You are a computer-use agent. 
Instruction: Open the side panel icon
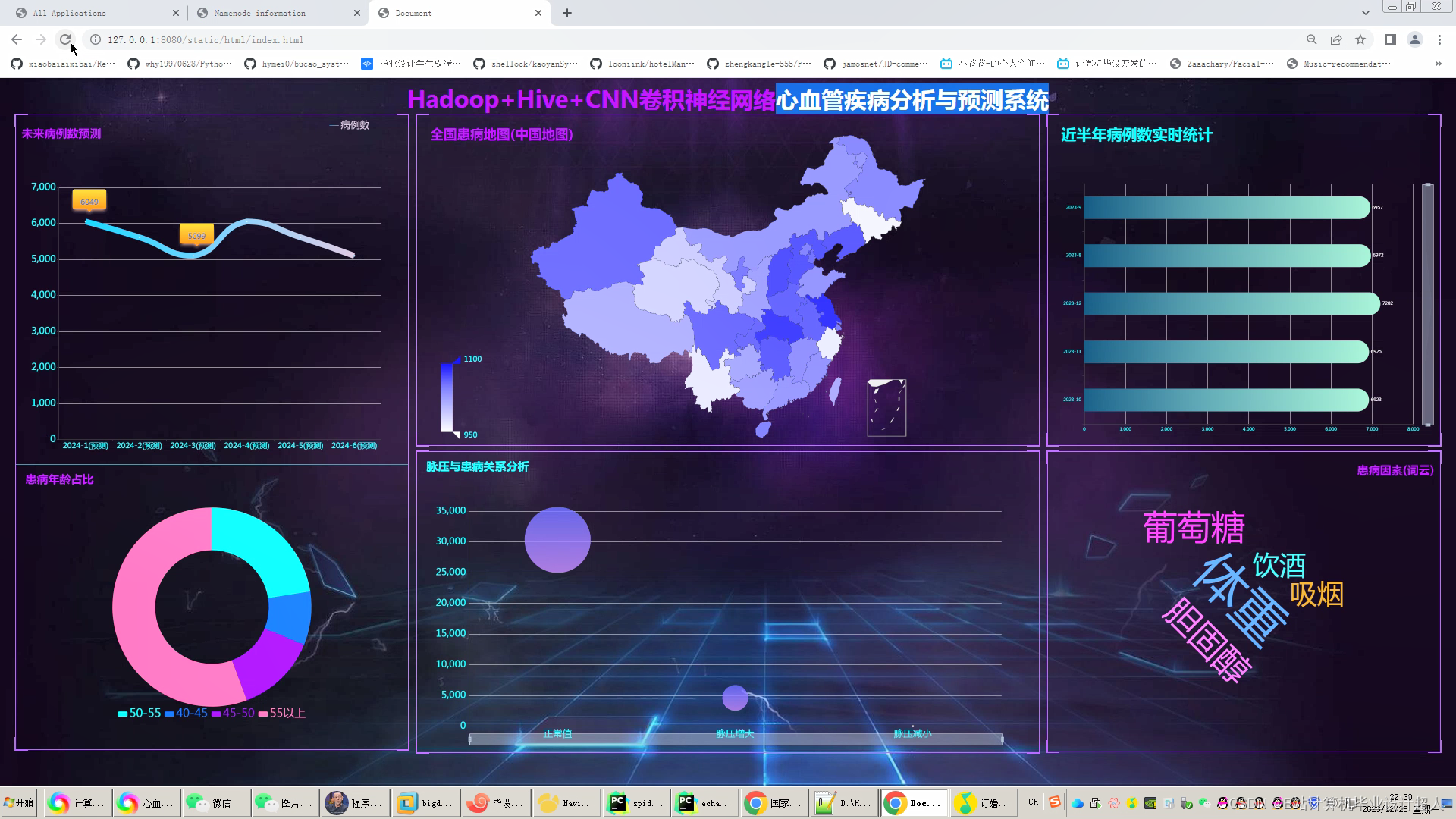point(1391,39)
